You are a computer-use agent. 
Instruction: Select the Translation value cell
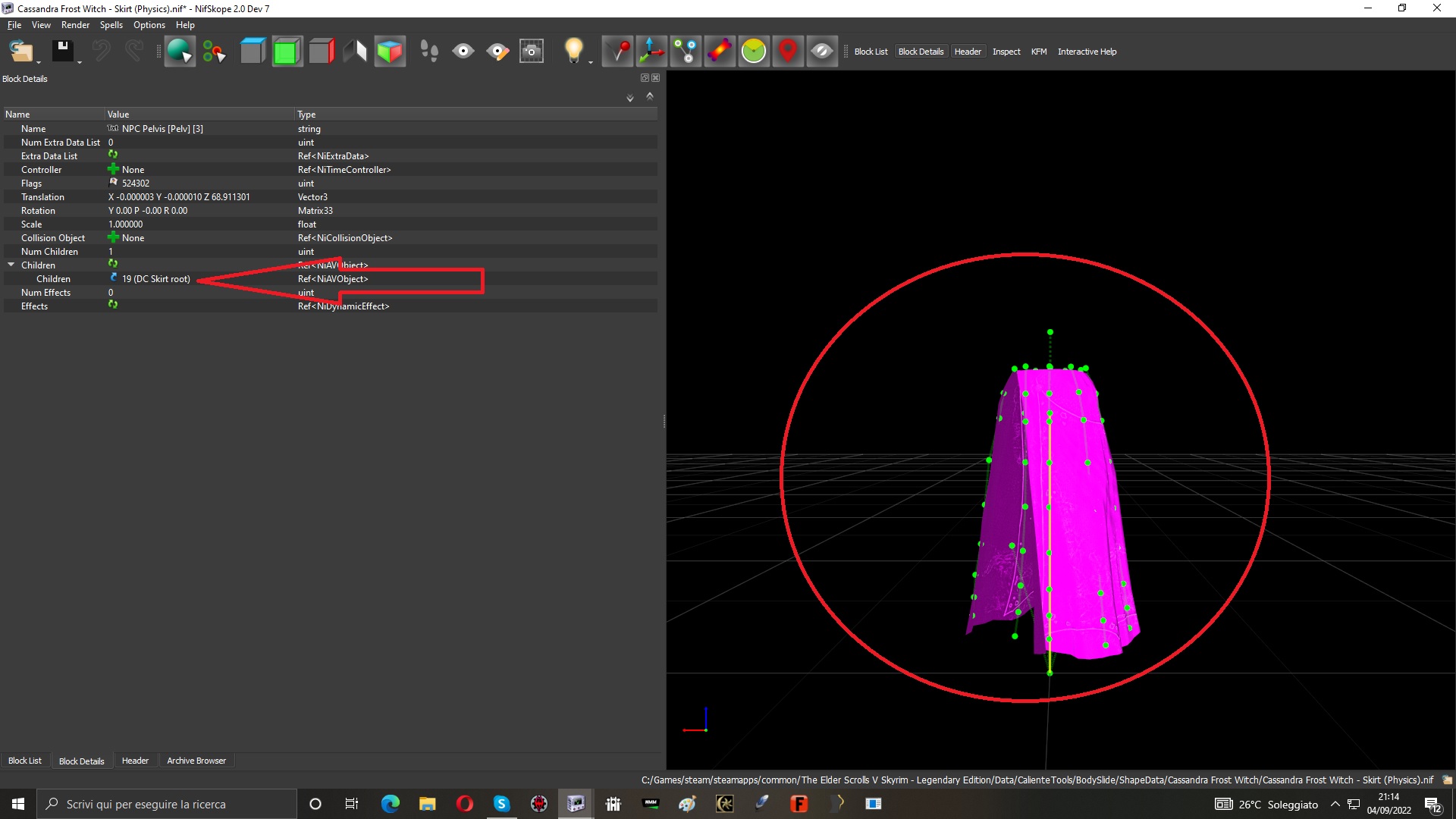(x=199, y=197)
